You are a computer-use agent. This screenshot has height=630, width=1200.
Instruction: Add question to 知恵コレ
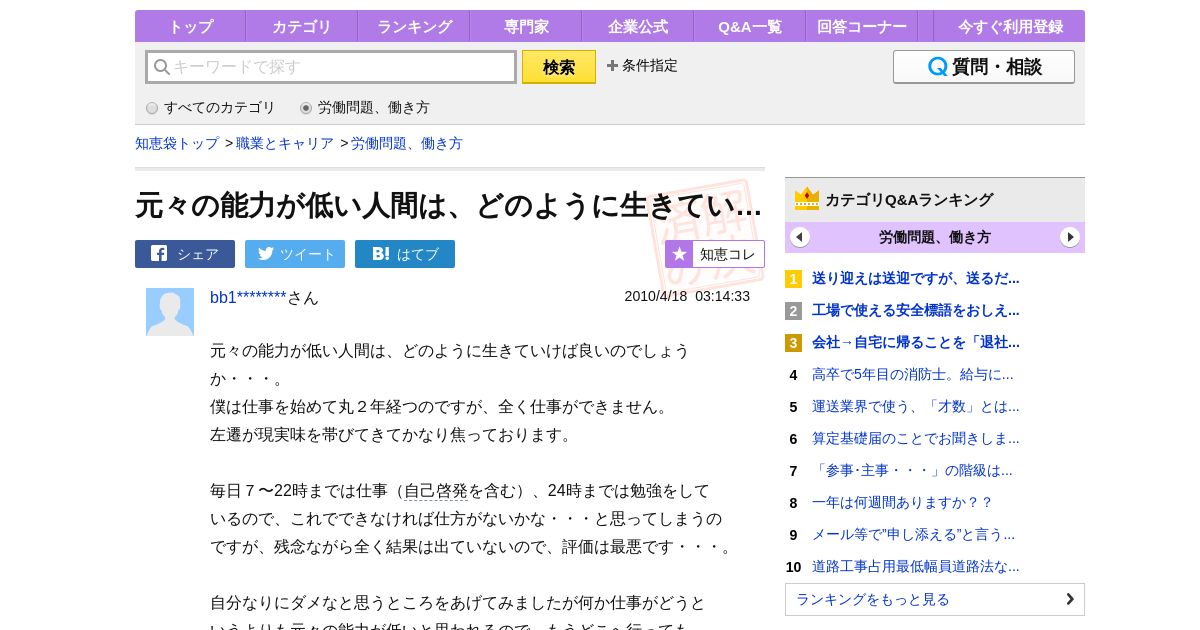pos(715,254)
